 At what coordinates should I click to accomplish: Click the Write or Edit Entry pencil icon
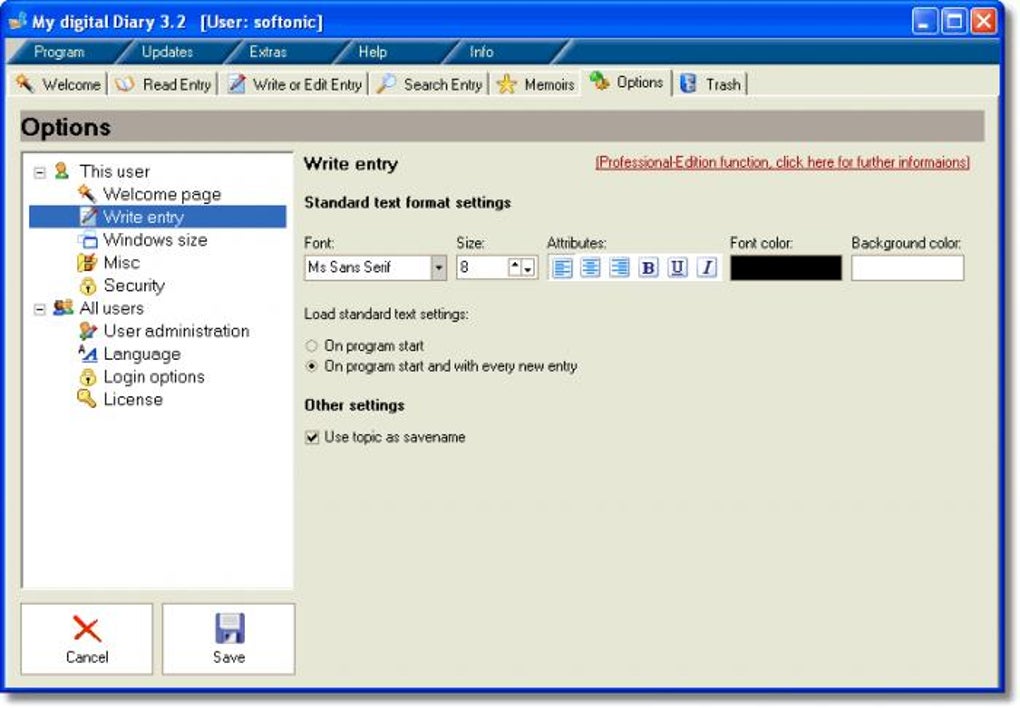point(237,83)
